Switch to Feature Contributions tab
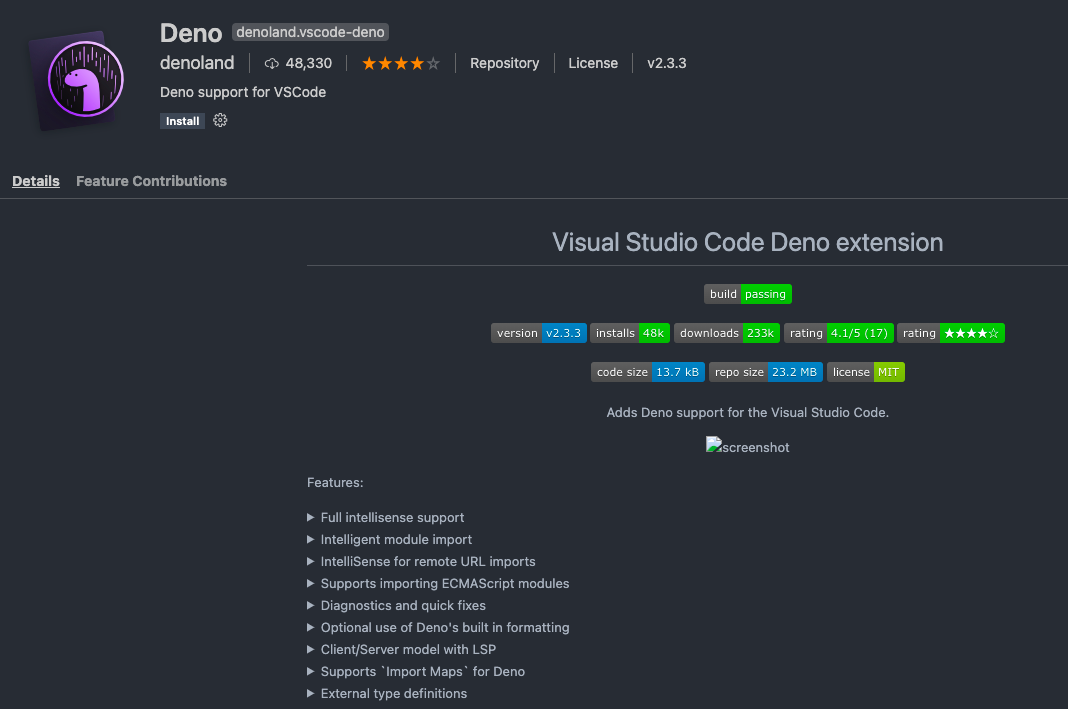Viewport: 1068px width, 709px height. 151,181
